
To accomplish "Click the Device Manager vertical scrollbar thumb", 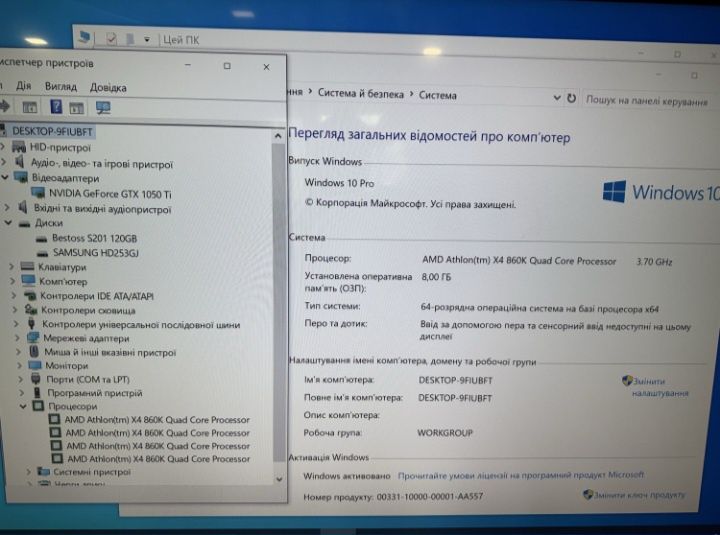I will pos(278,303).
